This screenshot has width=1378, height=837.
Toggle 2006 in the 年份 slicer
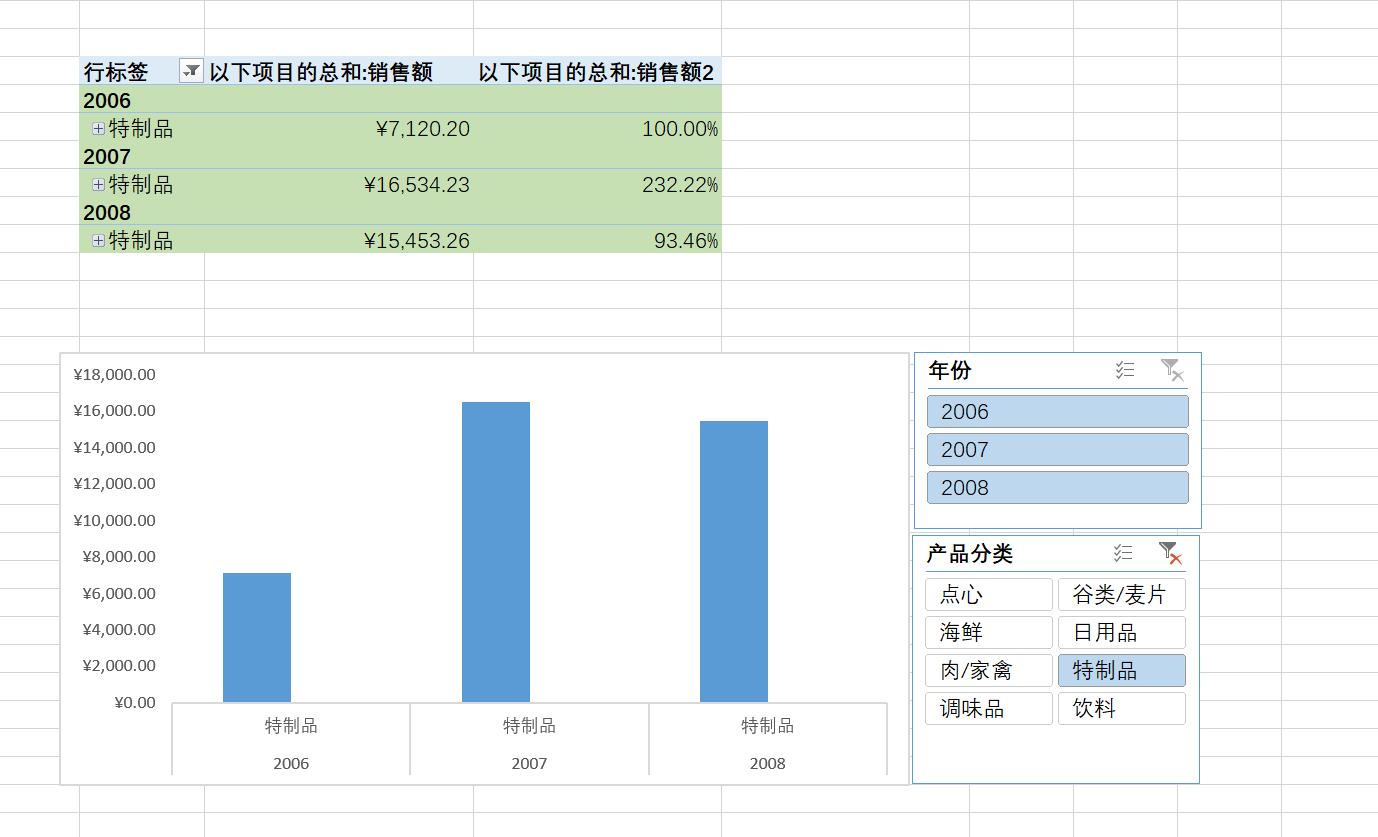[1058, 412]
